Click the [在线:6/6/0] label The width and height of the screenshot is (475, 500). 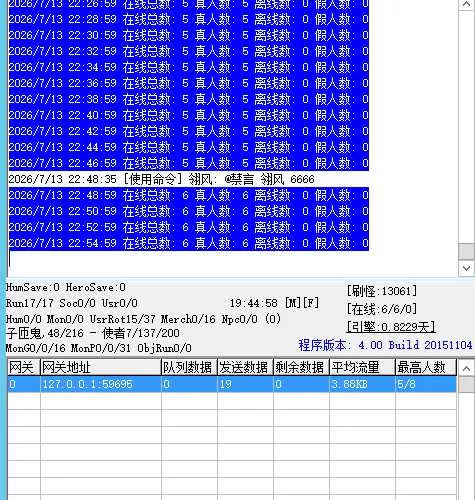(x=382, y=309)
